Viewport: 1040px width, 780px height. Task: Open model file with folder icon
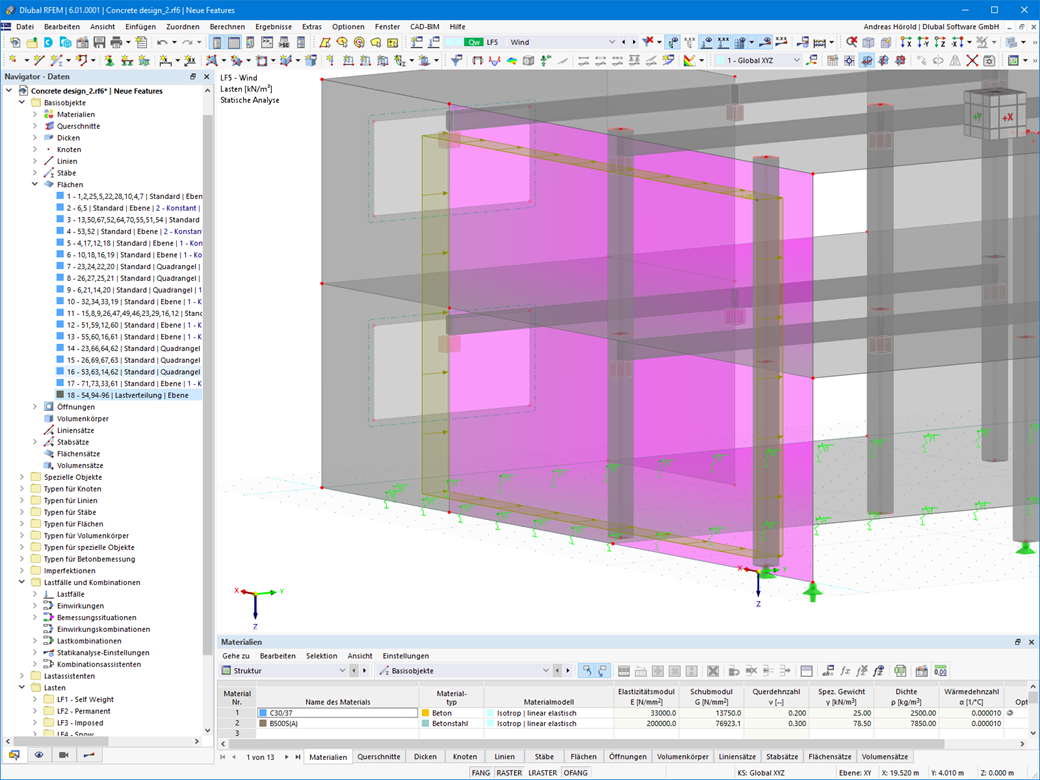[x=32, y=42]
